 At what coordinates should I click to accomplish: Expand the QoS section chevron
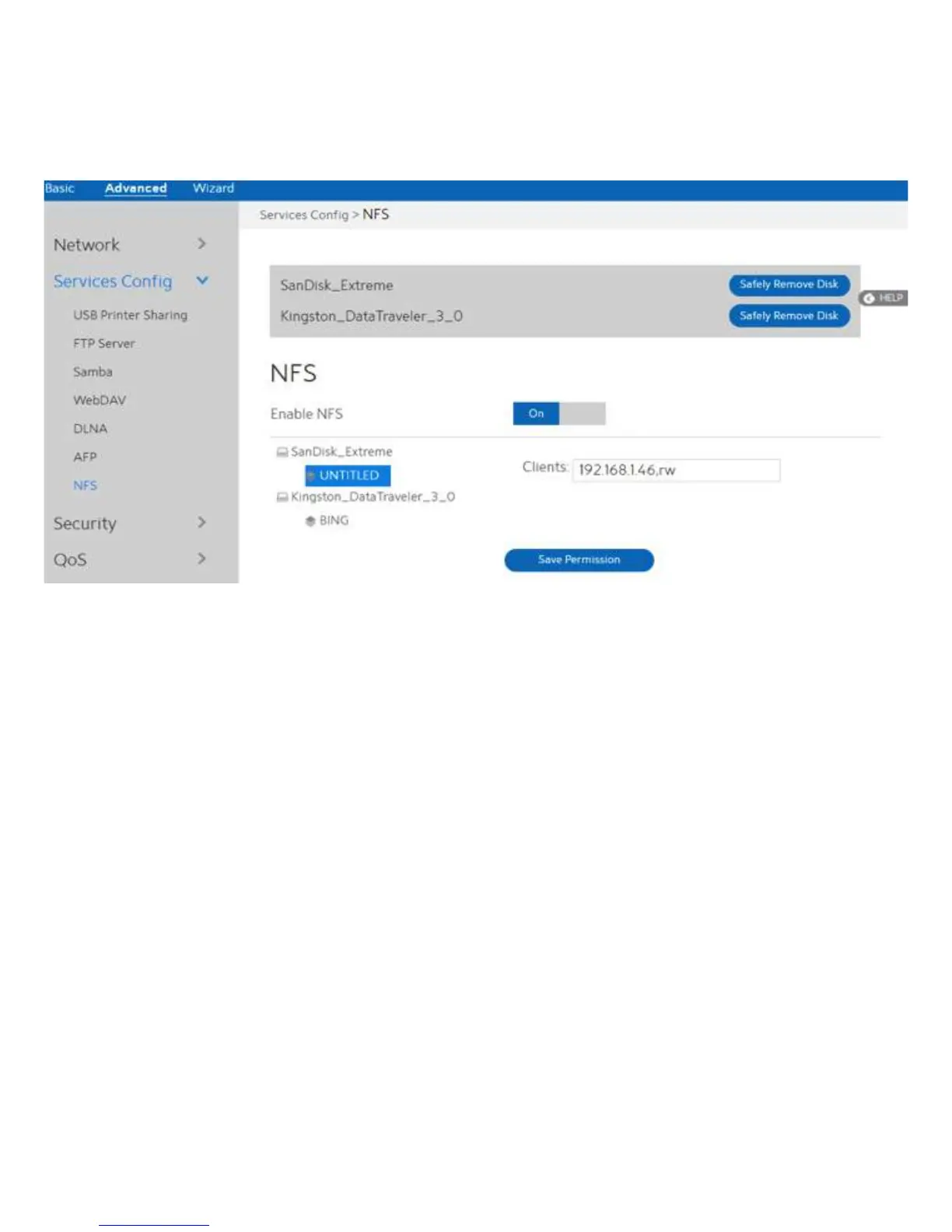202,558
